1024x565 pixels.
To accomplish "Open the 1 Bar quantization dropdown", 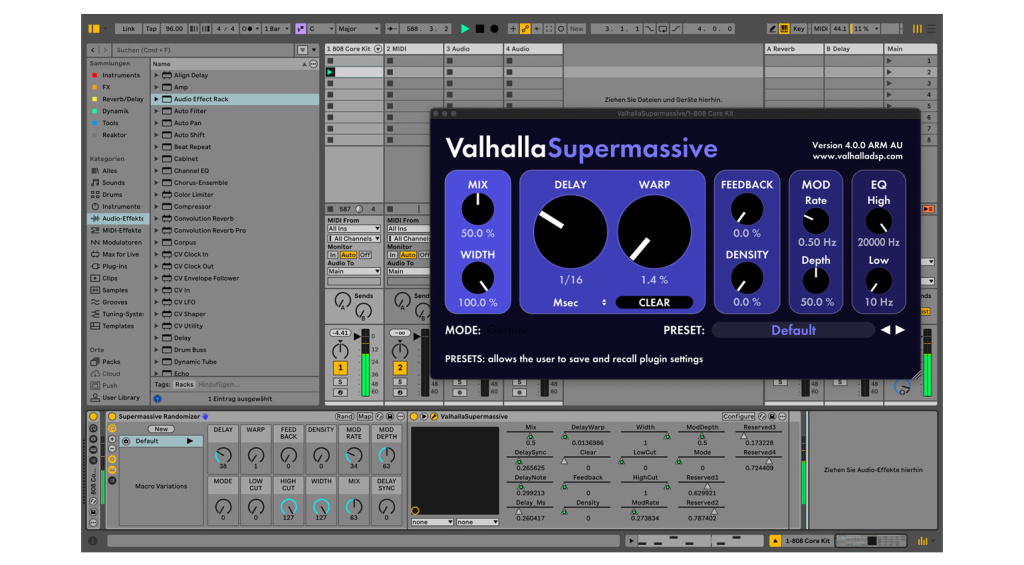I will (276, 29).
